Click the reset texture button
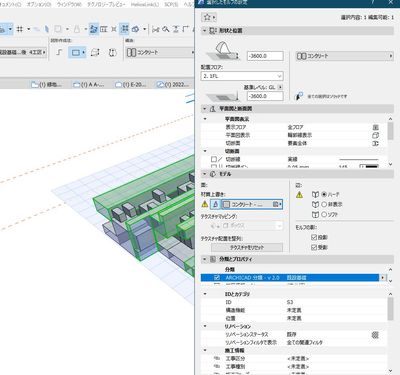This screenshot has height=375, width=400. 247,248
